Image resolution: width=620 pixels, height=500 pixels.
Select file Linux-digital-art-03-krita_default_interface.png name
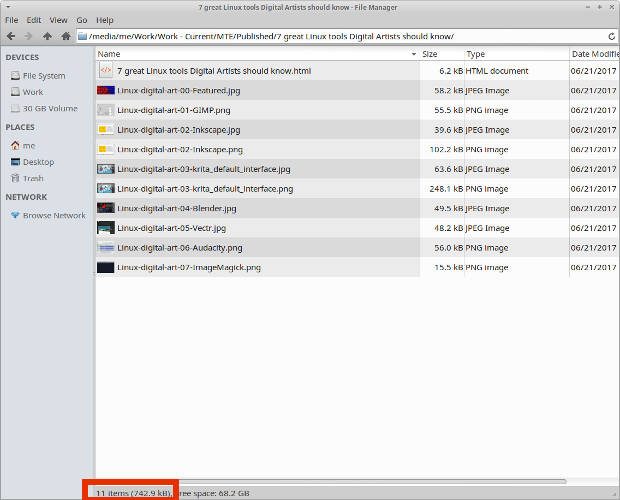pos(205,189)
